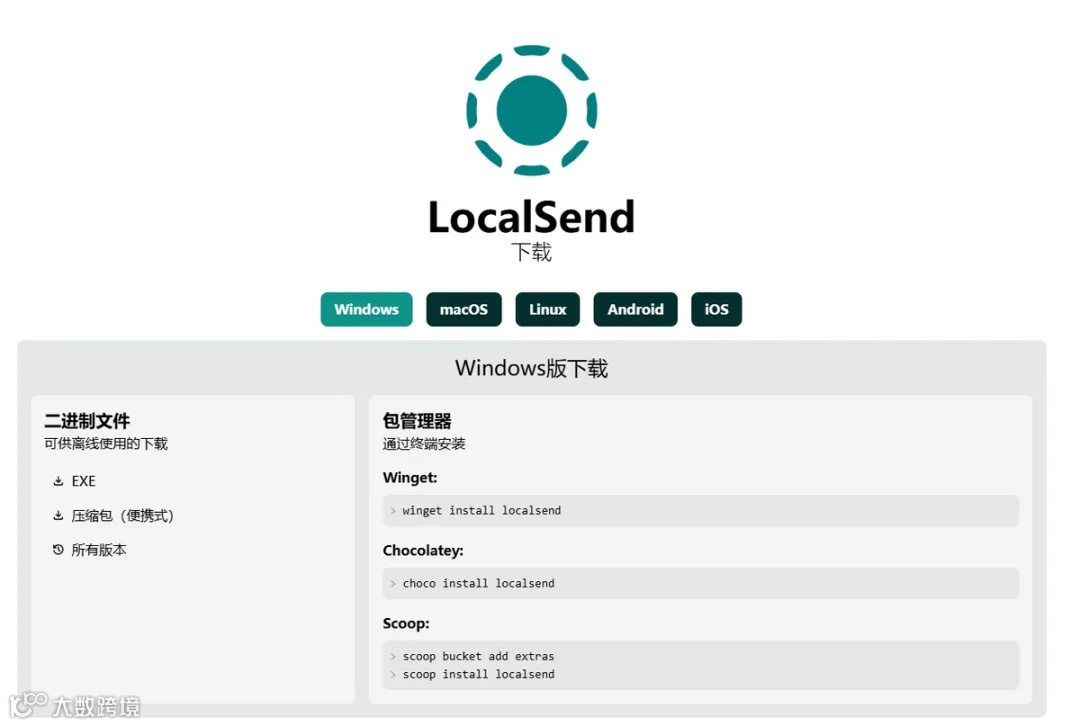The width and height of the screenshot is (1080, 726).
Task: Click the 下载 subtitle under LocalSend
Action: (531, 252)
